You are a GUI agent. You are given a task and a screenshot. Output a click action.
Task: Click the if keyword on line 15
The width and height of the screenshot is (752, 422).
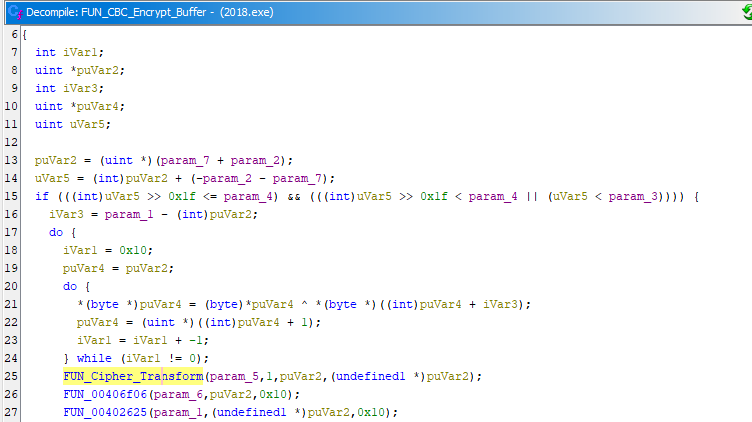pyautogui.click(x=41, y=196)
